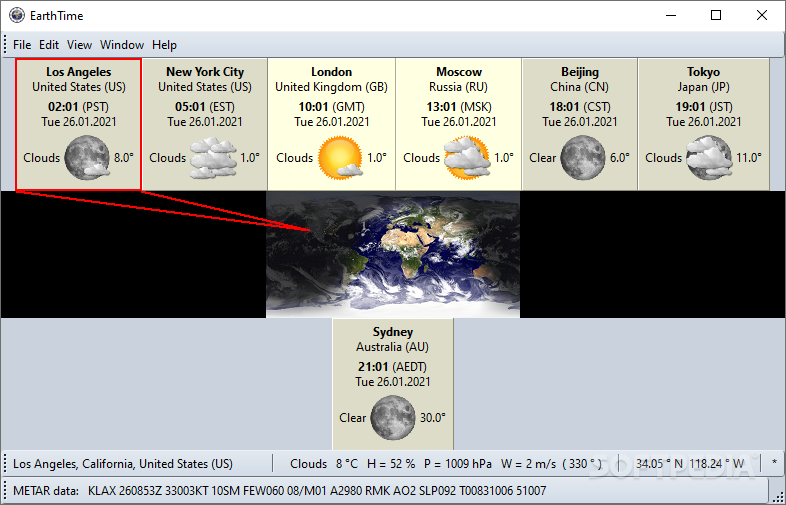Click the sun icon in London card
Image resolution: width=786 pixels, height=505 pixels.
pyautogui.click(x=339, y=157)
